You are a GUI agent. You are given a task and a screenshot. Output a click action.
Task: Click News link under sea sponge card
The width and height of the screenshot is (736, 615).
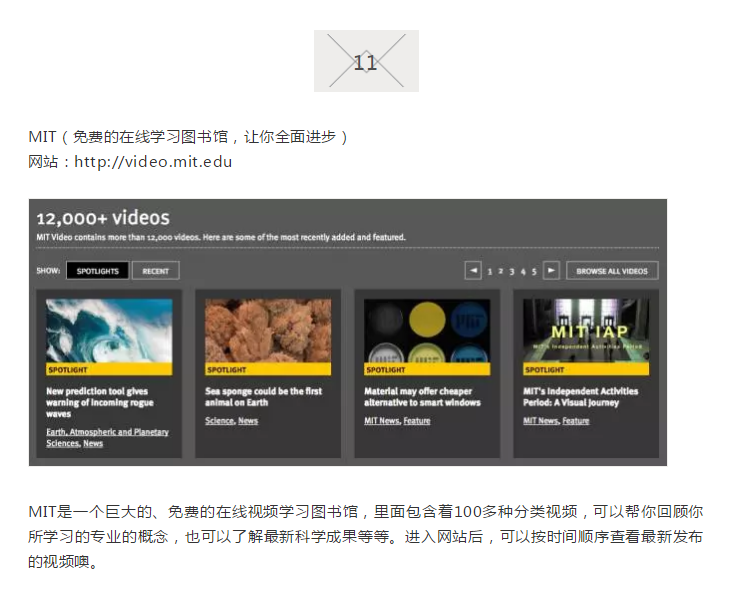tap(248, 421)
